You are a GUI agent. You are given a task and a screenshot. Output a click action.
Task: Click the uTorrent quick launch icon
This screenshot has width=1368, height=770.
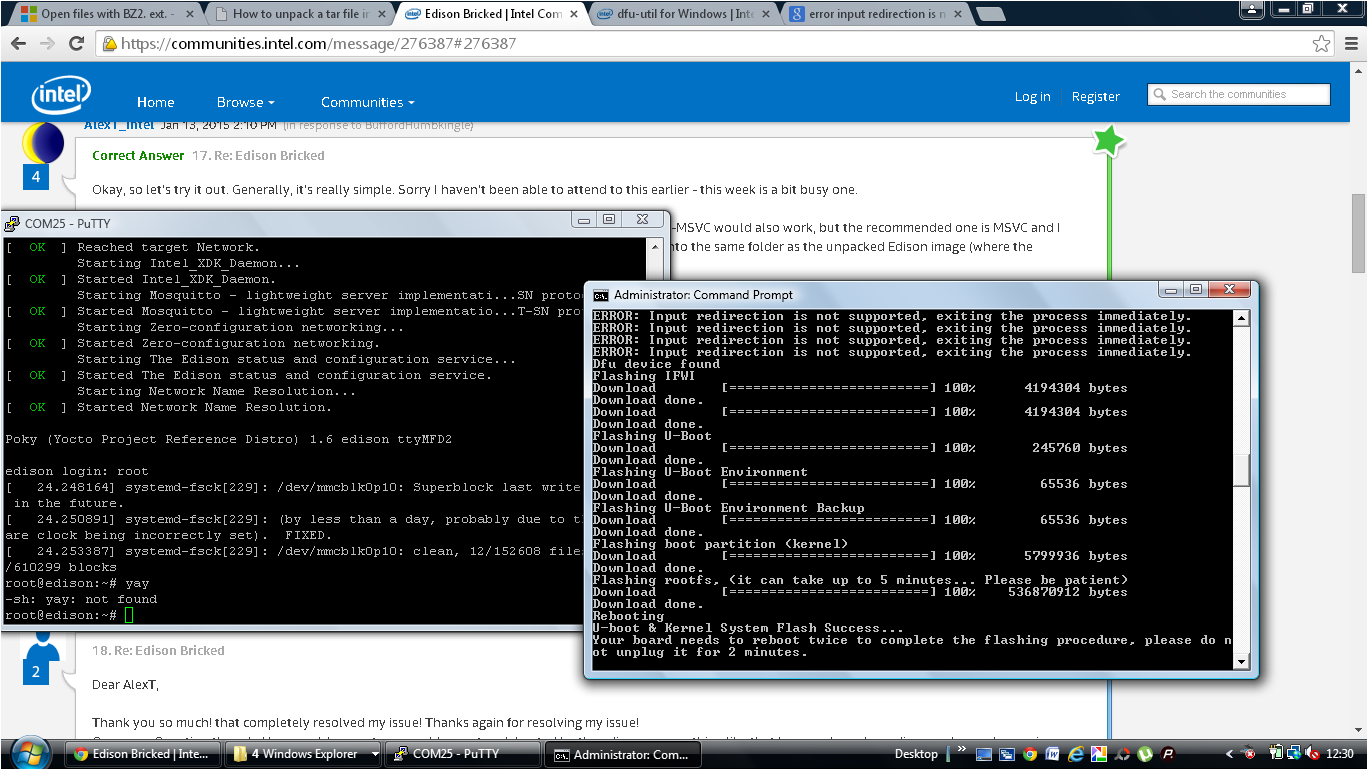pyautogui.click(x=1145, y=754)
